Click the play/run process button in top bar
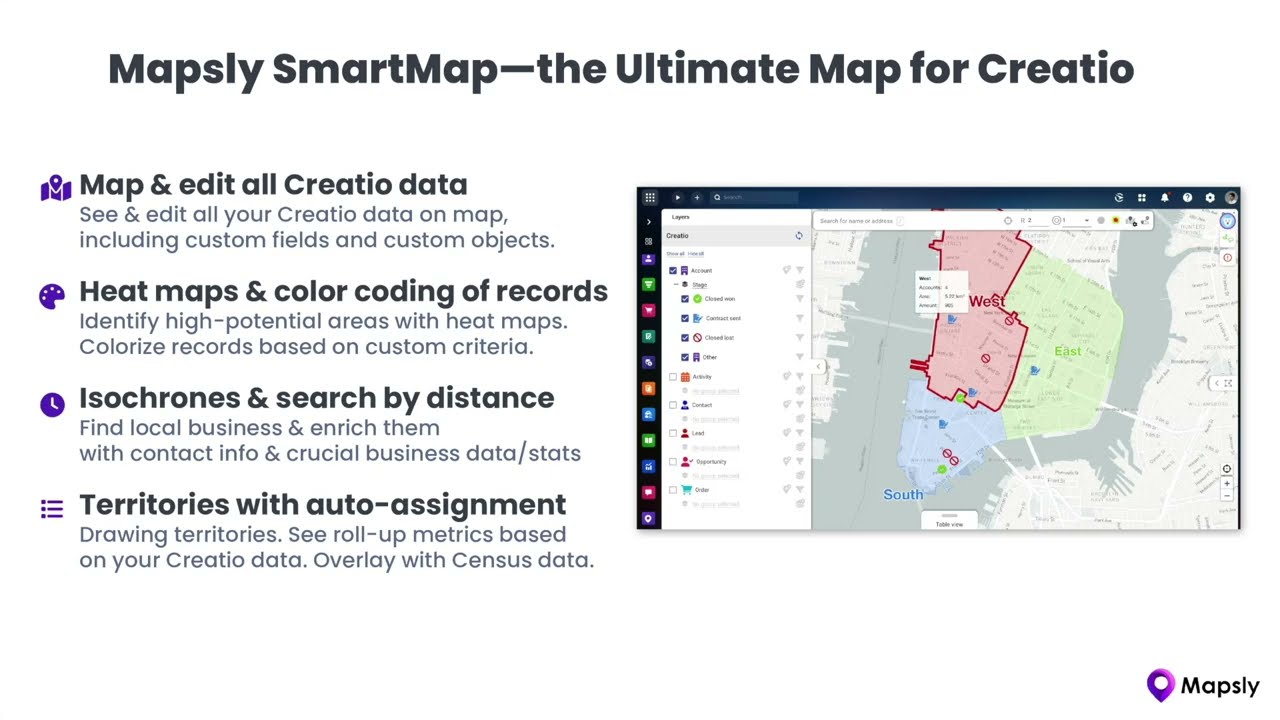Image resolution: width=1280 pixels, height=720 pixels. click(x=677, y=197)
